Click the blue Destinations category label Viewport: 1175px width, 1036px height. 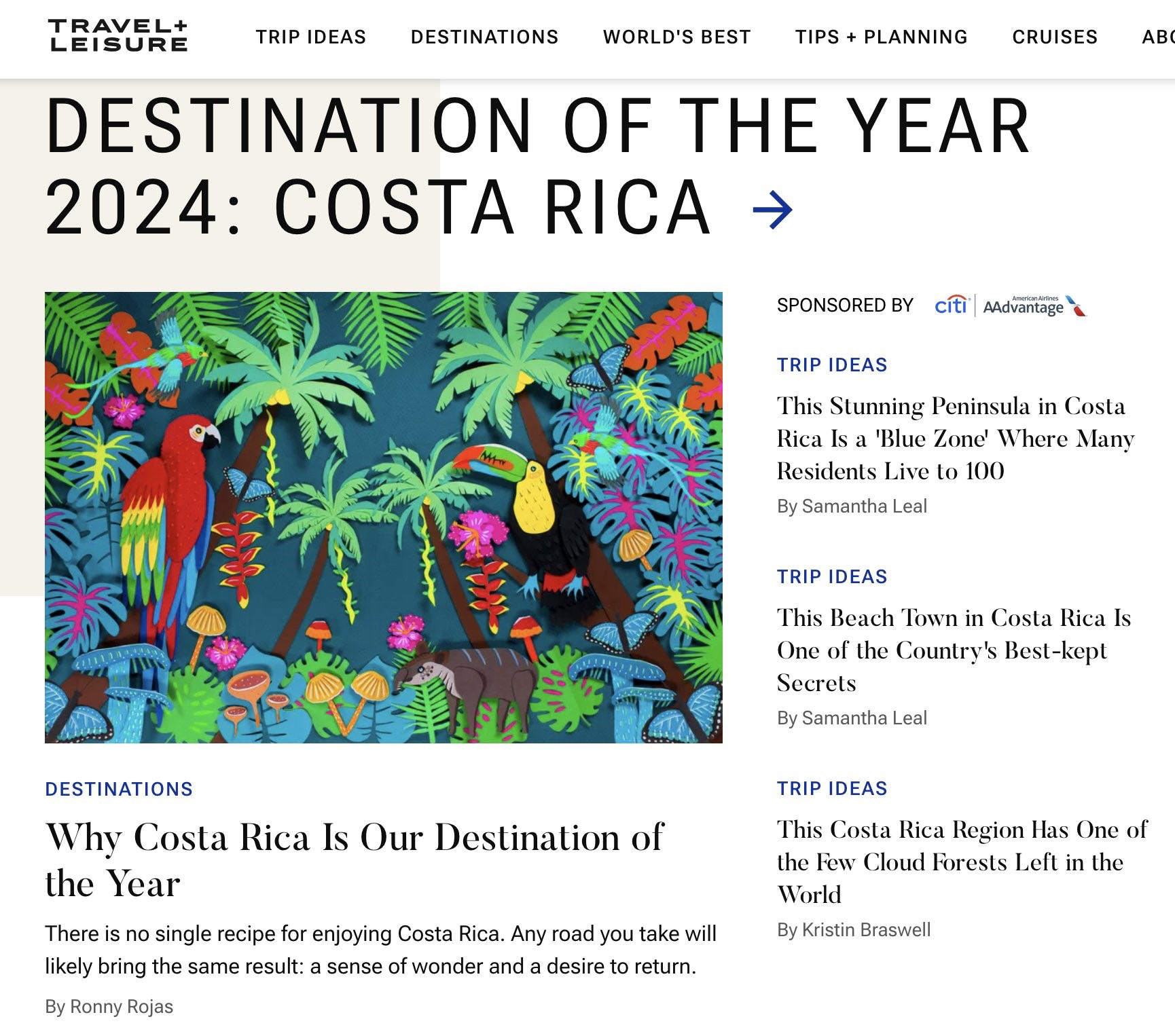coord(119,789)
